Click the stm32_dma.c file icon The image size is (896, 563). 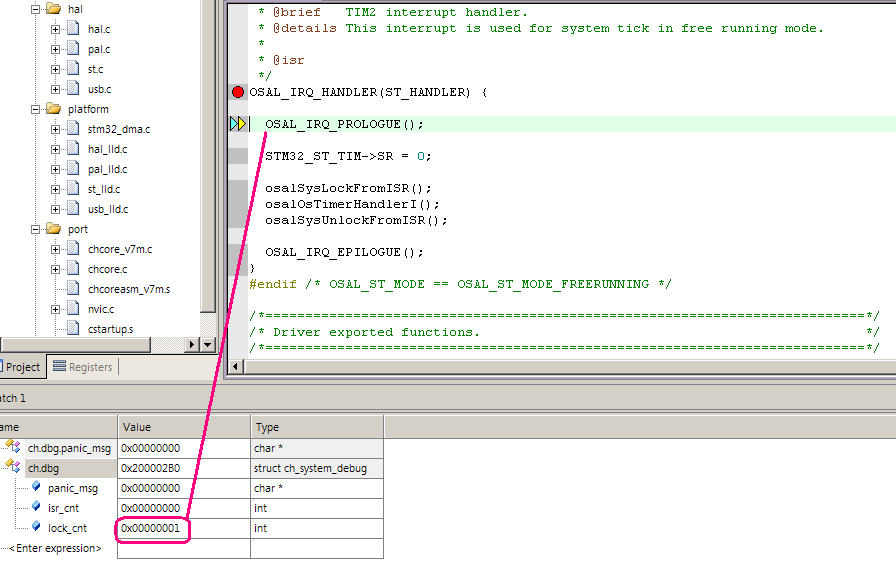point(73,129)
